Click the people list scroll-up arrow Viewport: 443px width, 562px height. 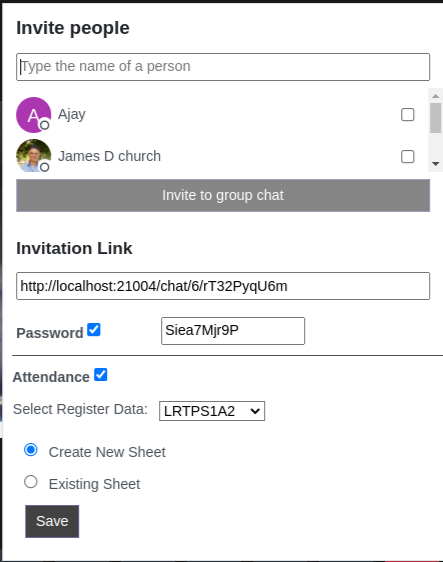[435, 96]
